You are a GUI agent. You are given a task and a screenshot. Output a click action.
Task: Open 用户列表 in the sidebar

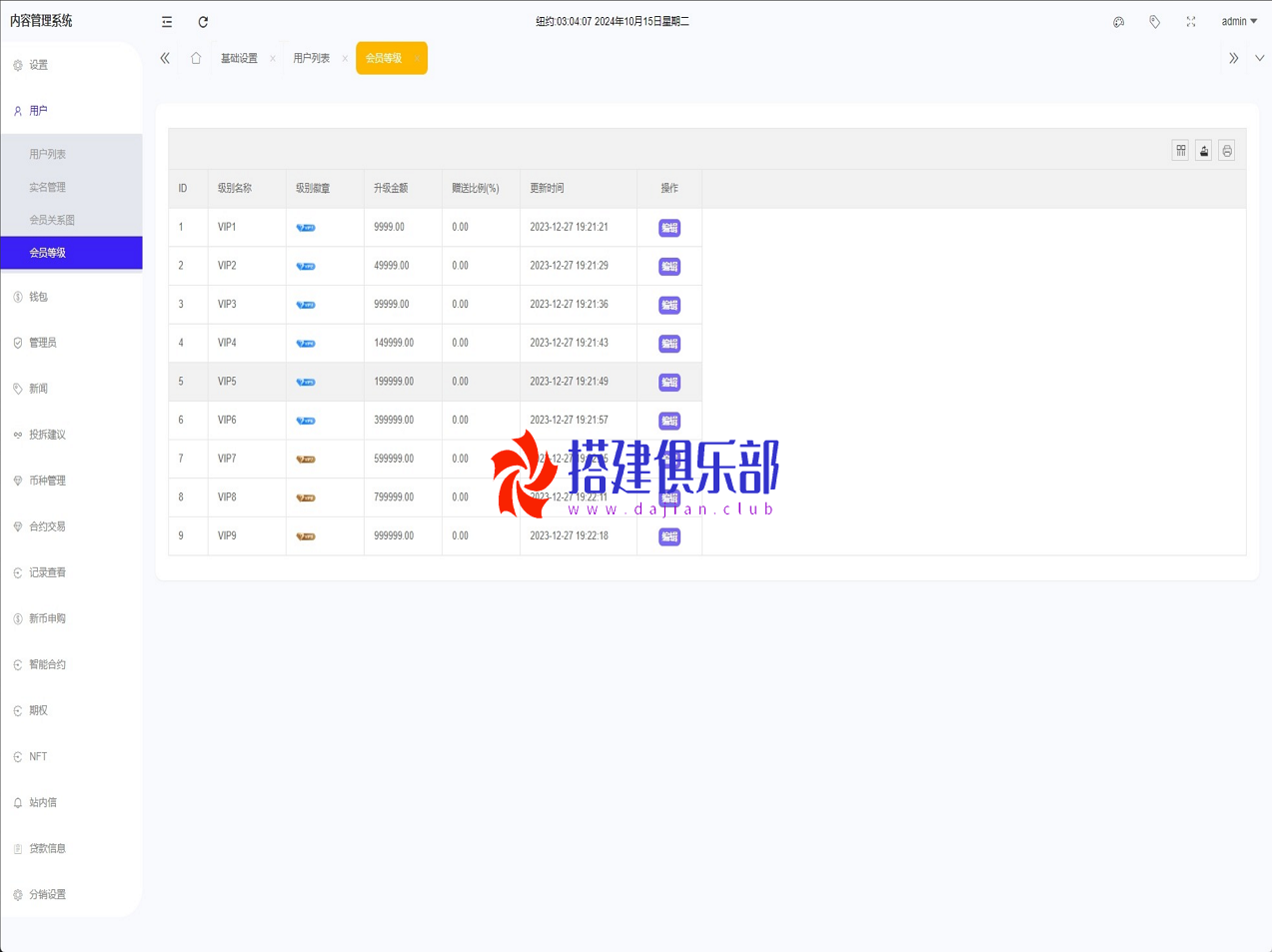tap(71, 154)
